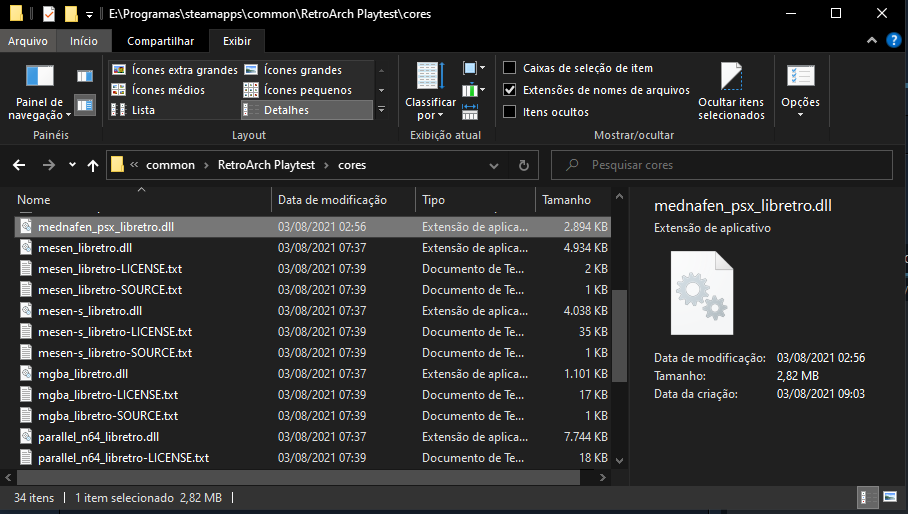Image resolution: width=908 pixels, height=514 pixels.
Task: Open the Customize Quick Access Toolbar dropdown
Action: click(89, 14)
